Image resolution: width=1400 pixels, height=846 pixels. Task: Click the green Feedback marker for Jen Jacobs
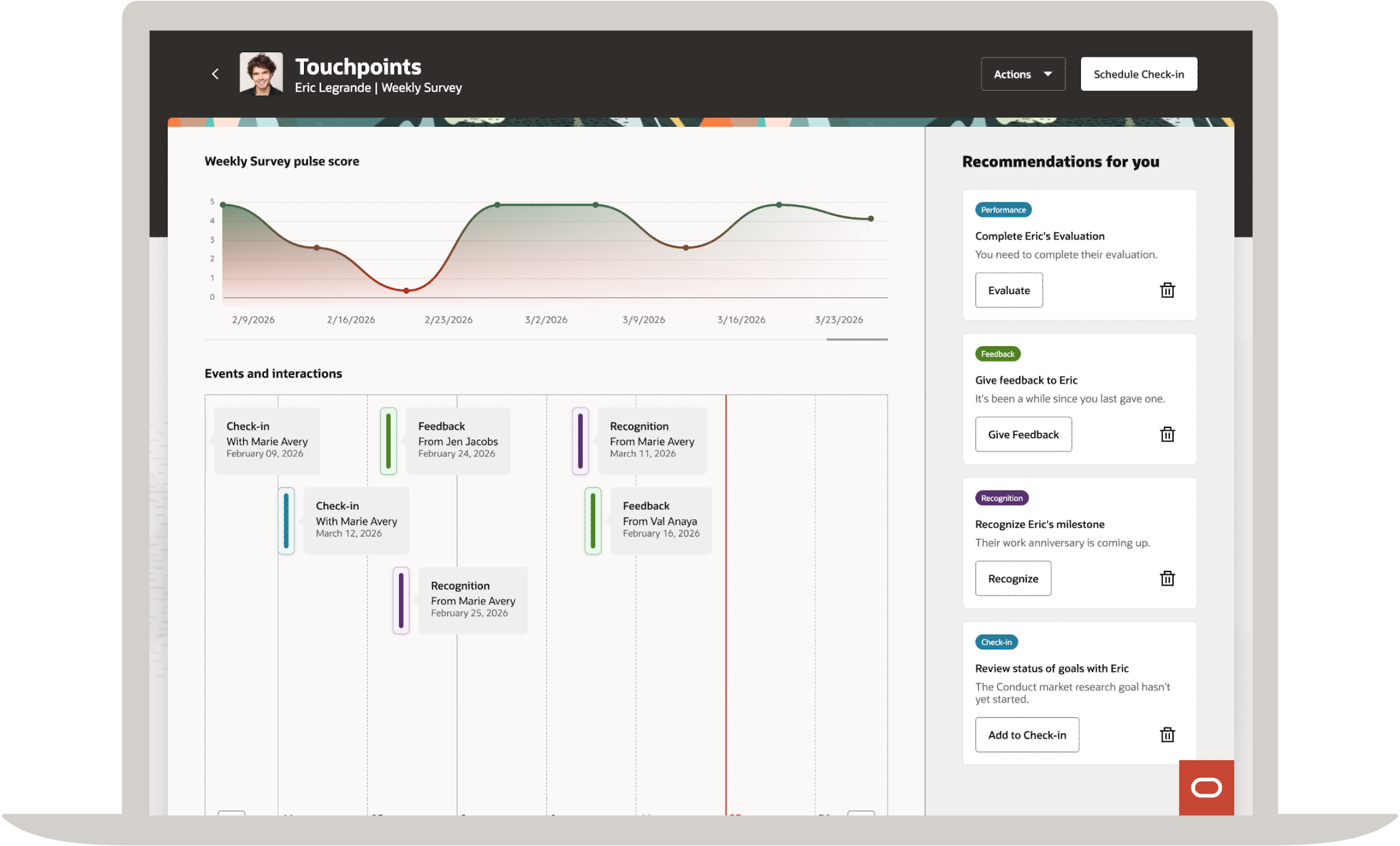[388, 441]
